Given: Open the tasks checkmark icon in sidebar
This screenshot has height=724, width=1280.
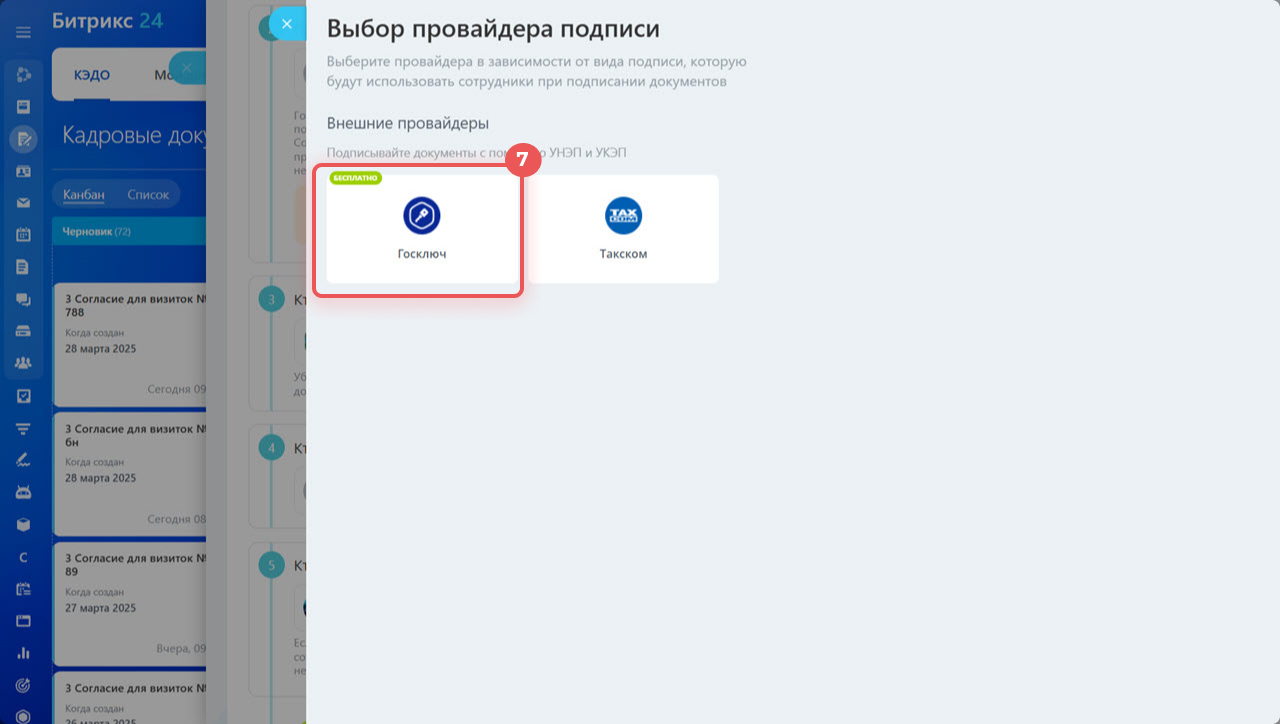Looking at the screenshot, I should click(23, 396).
